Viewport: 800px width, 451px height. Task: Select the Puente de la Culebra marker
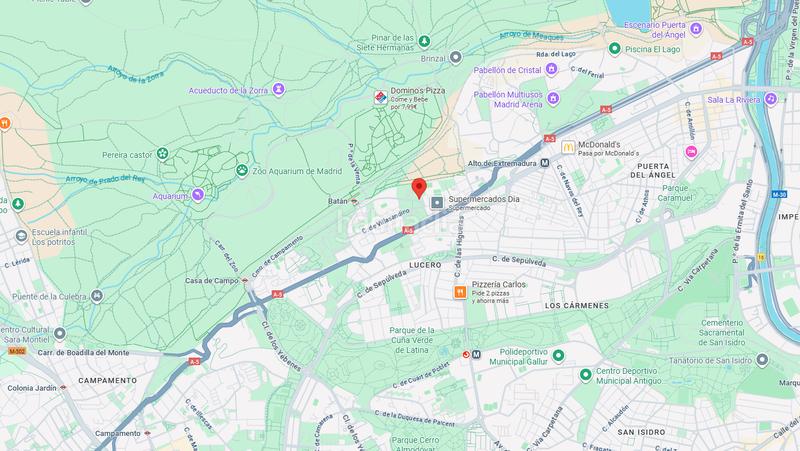coord(96,296)
